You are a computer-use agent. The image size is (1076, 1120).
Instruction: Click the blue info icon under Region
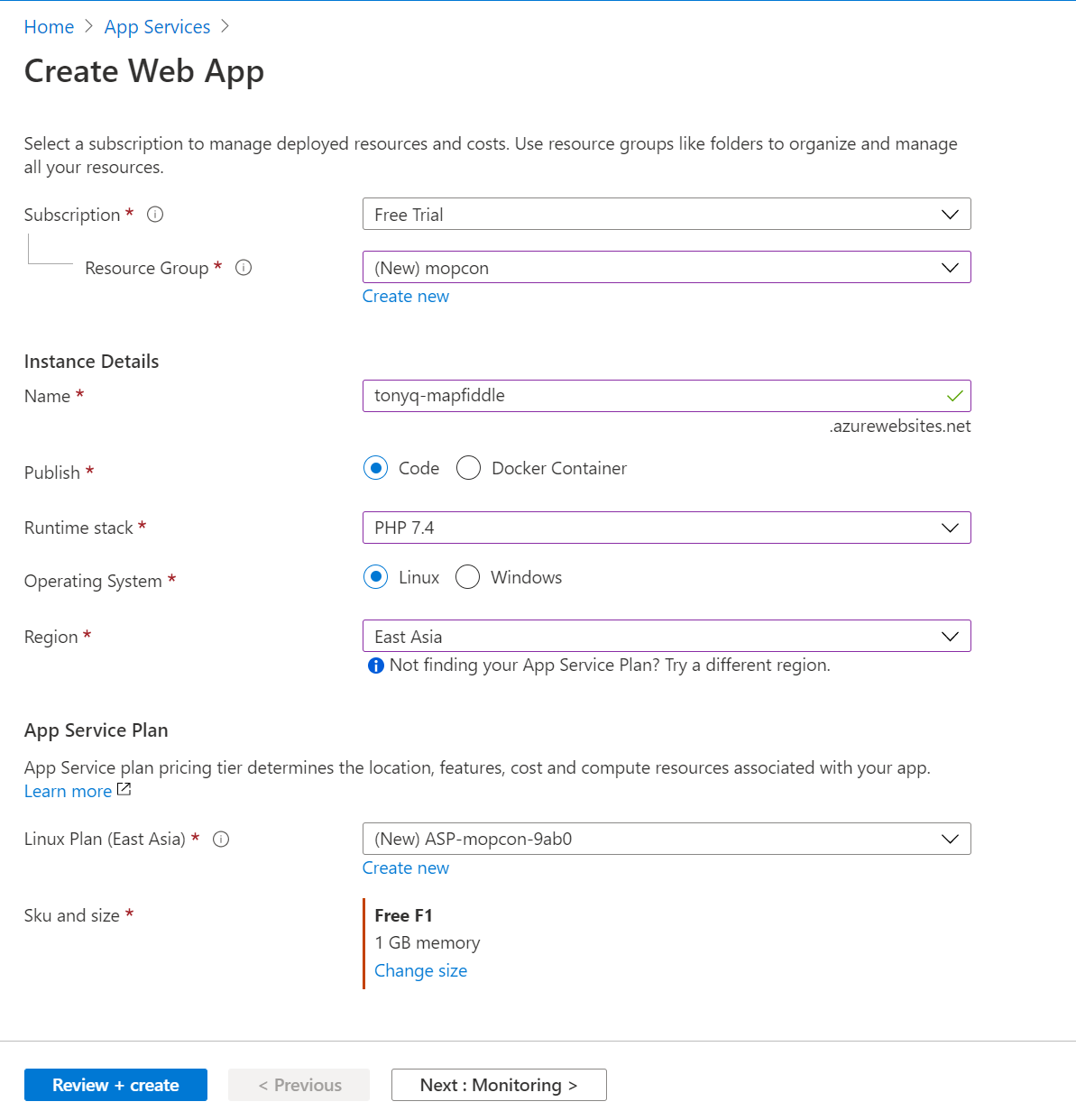(376, 666)
